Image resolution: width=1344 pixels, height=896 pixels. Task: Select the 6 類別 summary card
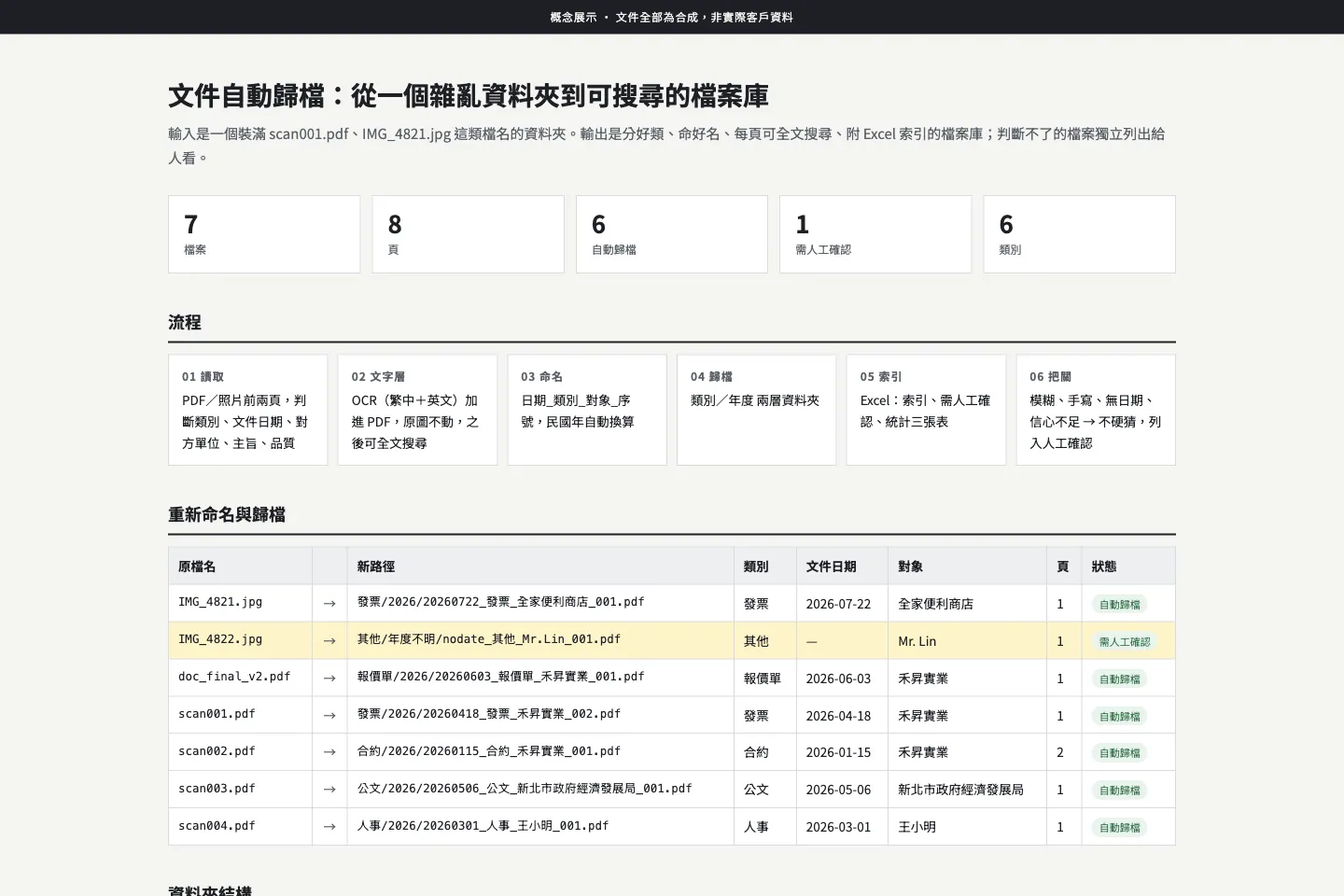pos(1080,234)
